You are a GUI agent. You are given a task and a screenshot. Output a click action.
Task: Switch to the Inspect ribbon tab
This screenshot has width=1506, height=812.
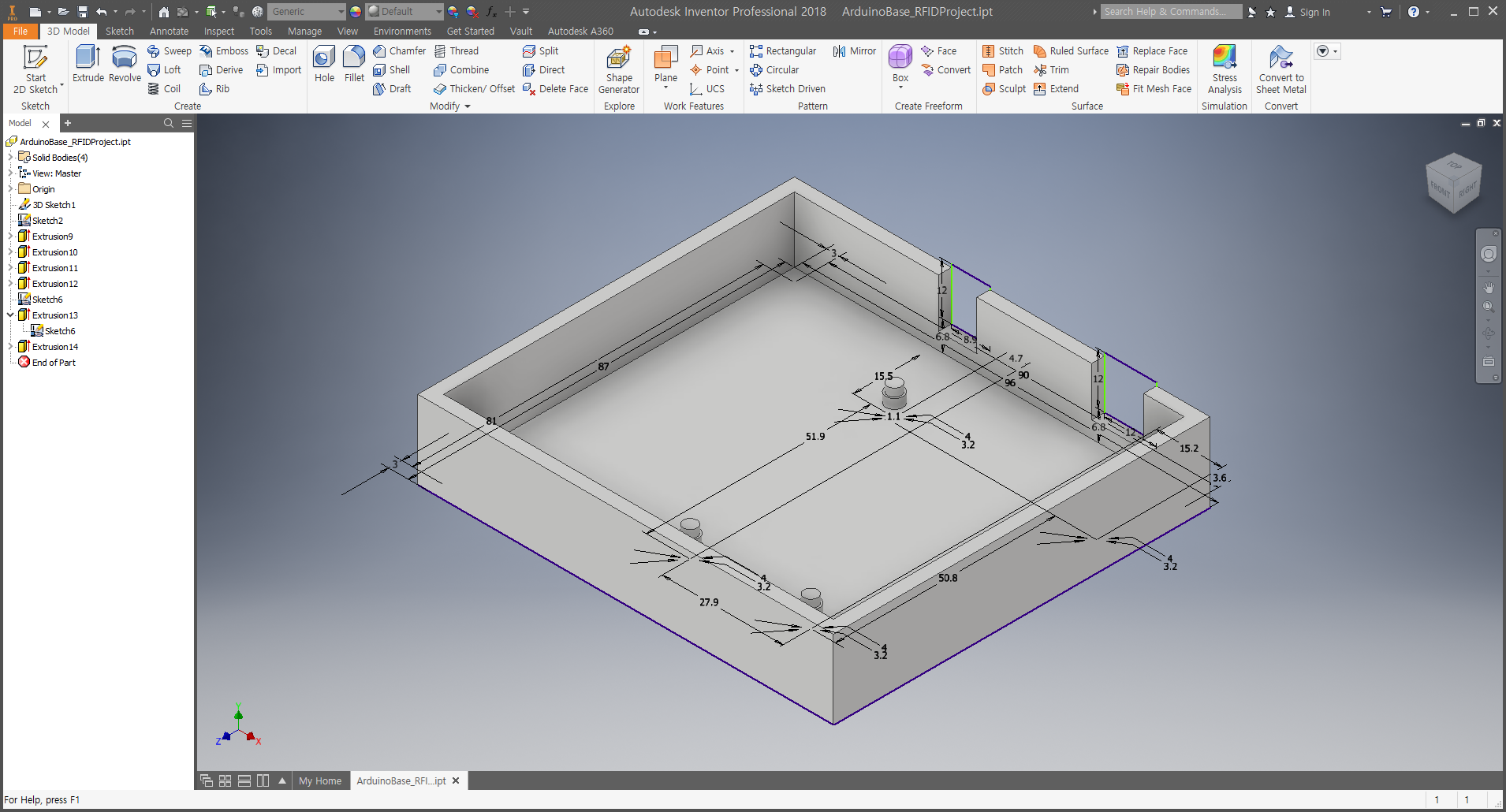coord(218,32)
